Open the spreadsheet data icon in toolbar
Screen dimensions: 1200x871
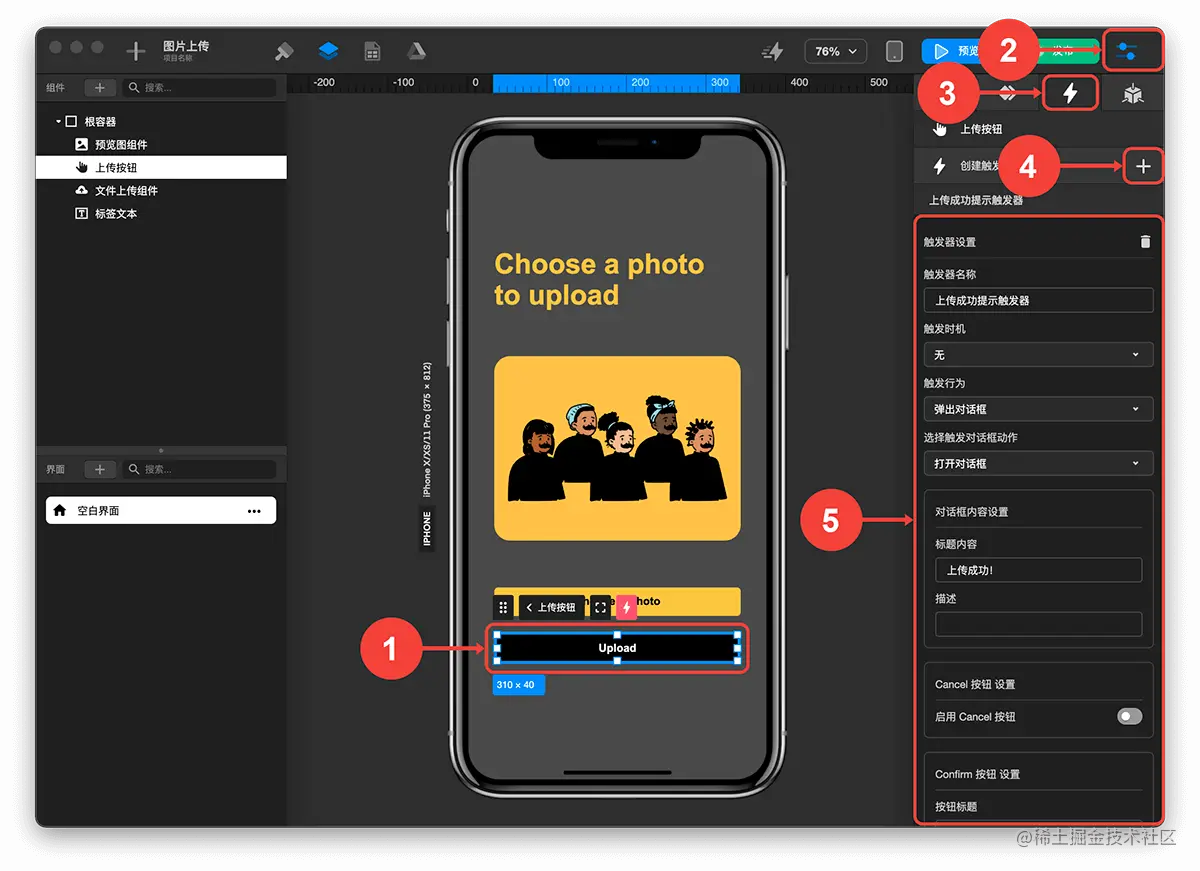coord(372,51)
